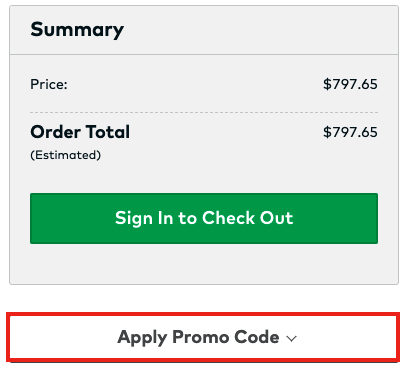The width and height of the screenshot is (406, 366).
Task: Click the Price label
Action: pos(49,84)
